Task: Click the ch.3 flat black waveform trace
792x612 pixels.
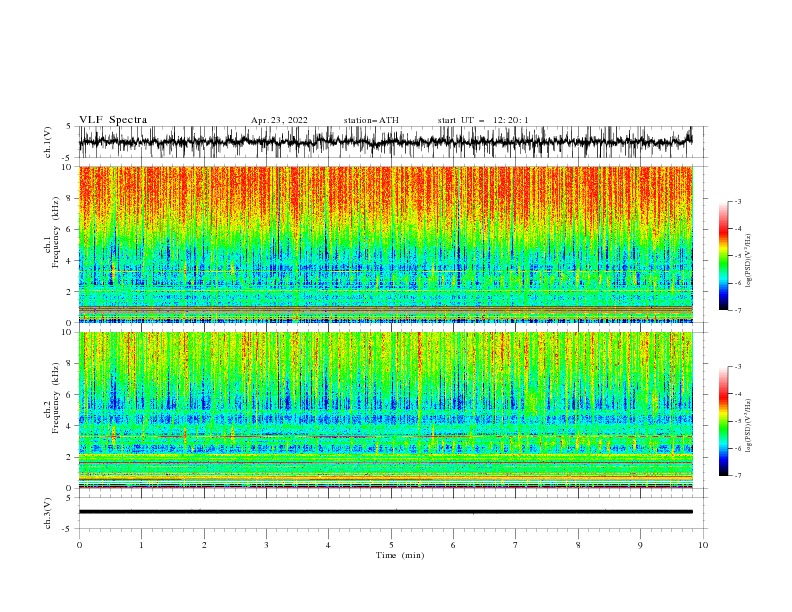Action: (x=385, y=512)
